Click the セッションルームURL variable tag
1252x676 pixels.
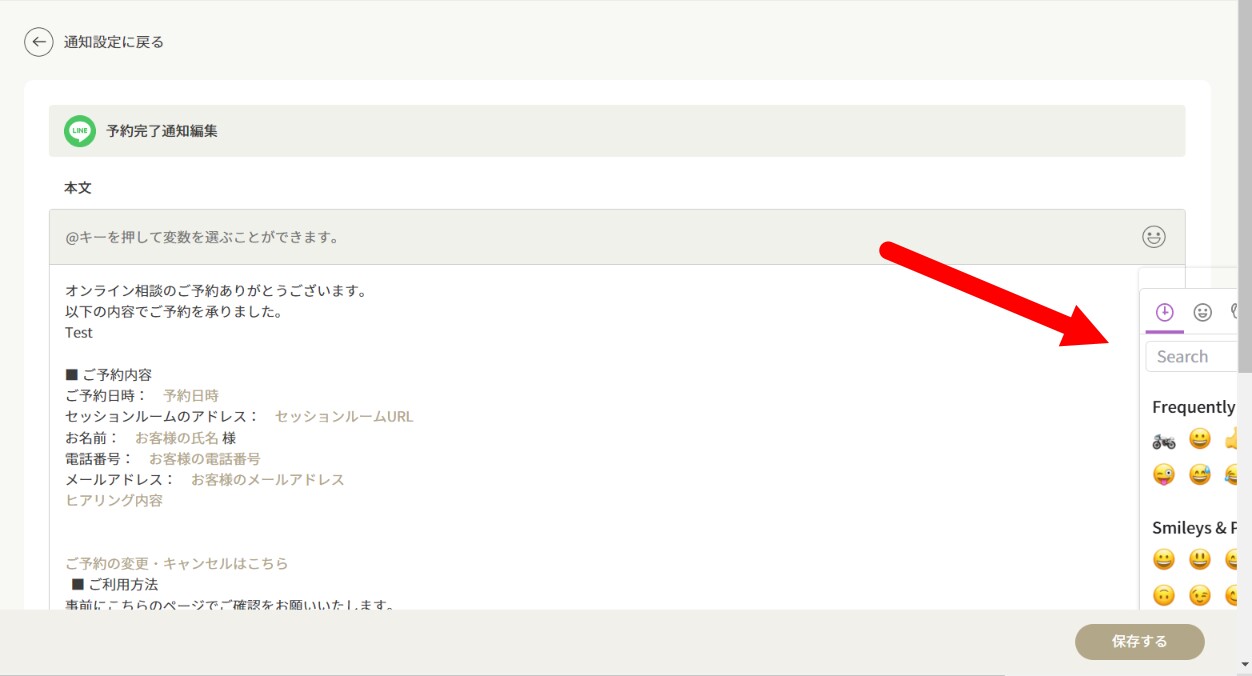click(x=344, y=417)
